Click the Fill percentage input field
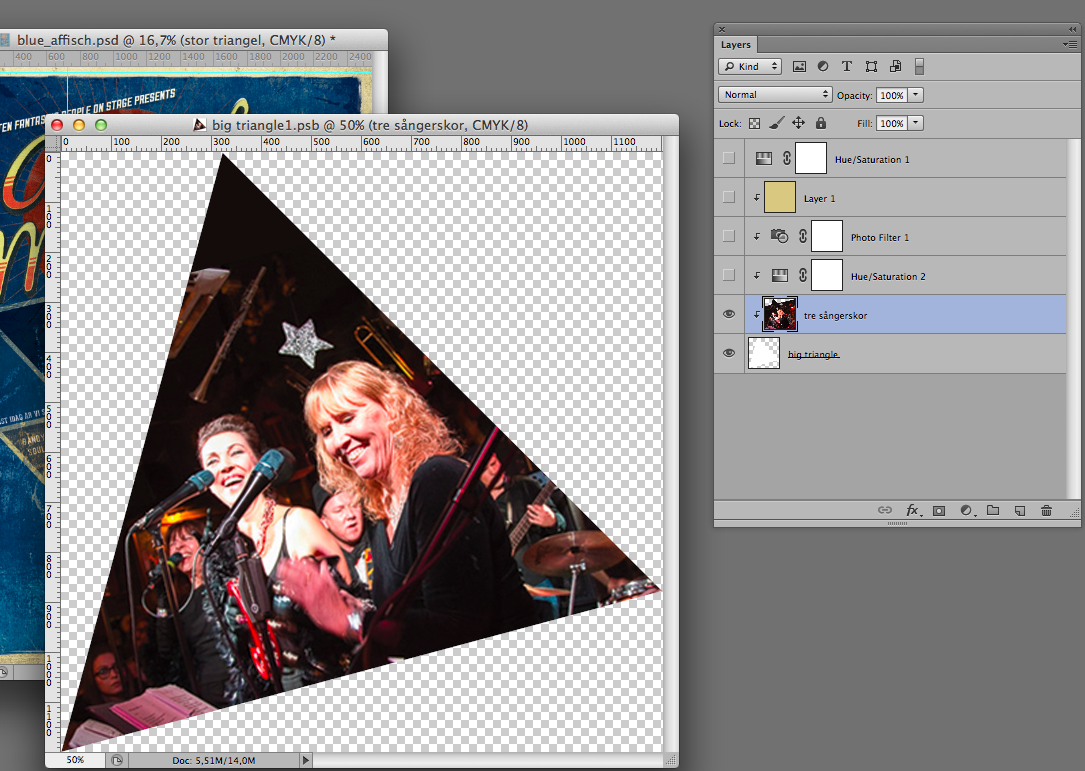This screenshot has width=1085, height=771. (892, 123)
